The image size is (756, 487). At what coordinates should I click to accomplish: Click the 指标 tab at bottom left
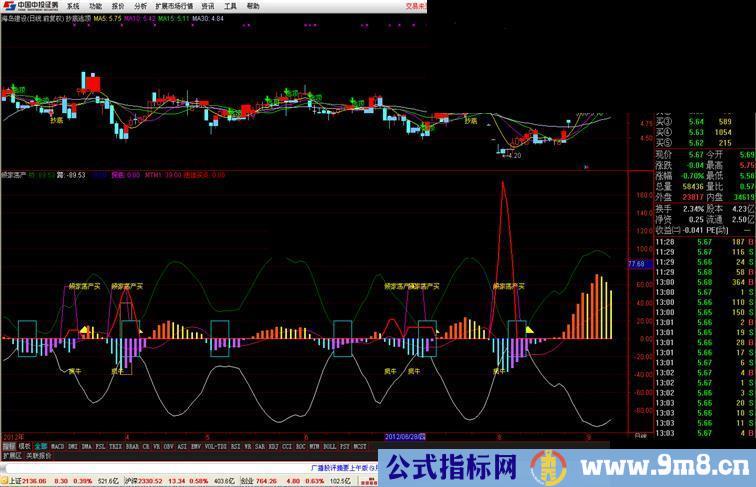(8, 446)
